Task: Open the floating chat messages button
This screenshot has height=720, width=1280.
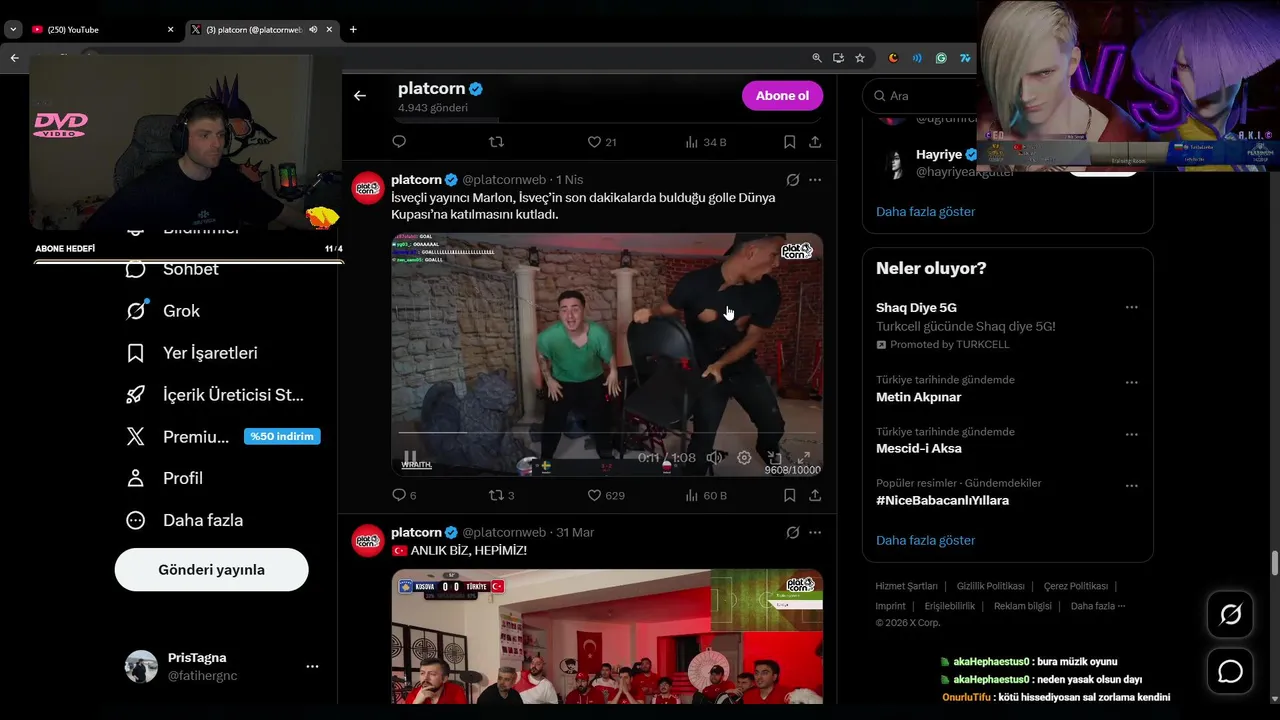Action: pyautogui.click(x=1230, y=672)
